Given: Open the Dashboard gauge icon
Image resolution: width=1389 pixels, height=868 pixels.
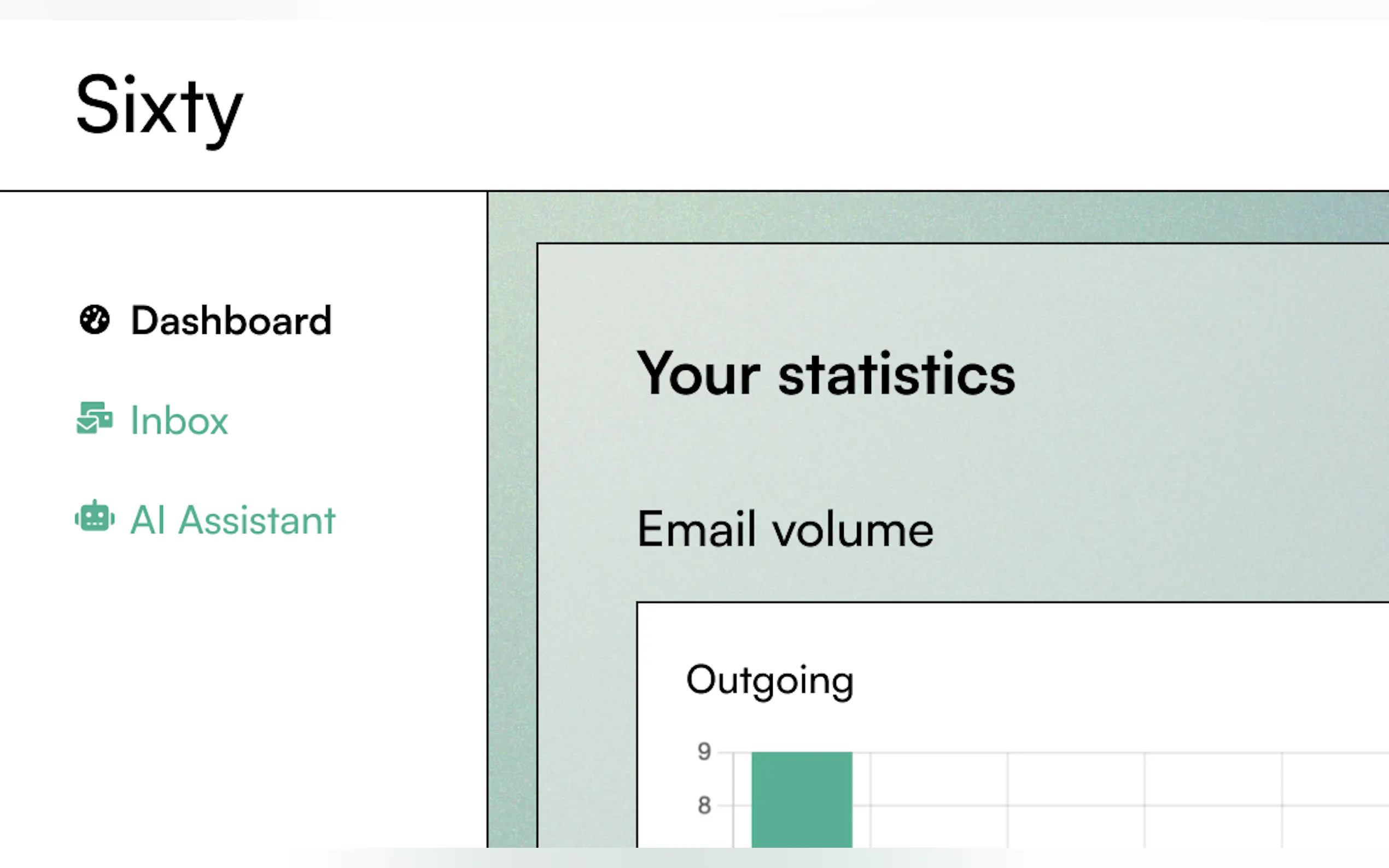Looking at the screenshot, I should click(x=94, y=320).
